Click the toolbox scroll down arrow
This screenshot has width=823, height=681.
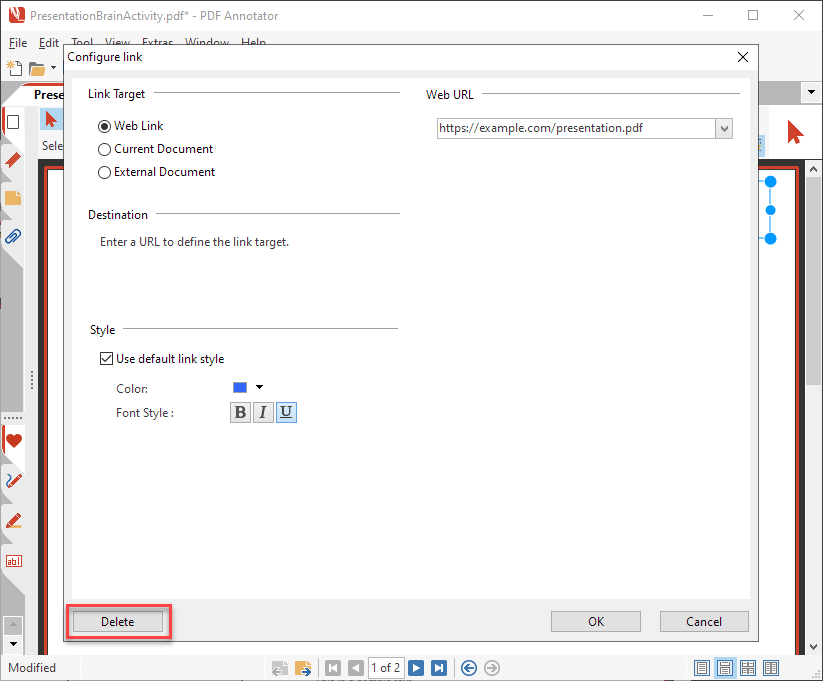(13, 644)
